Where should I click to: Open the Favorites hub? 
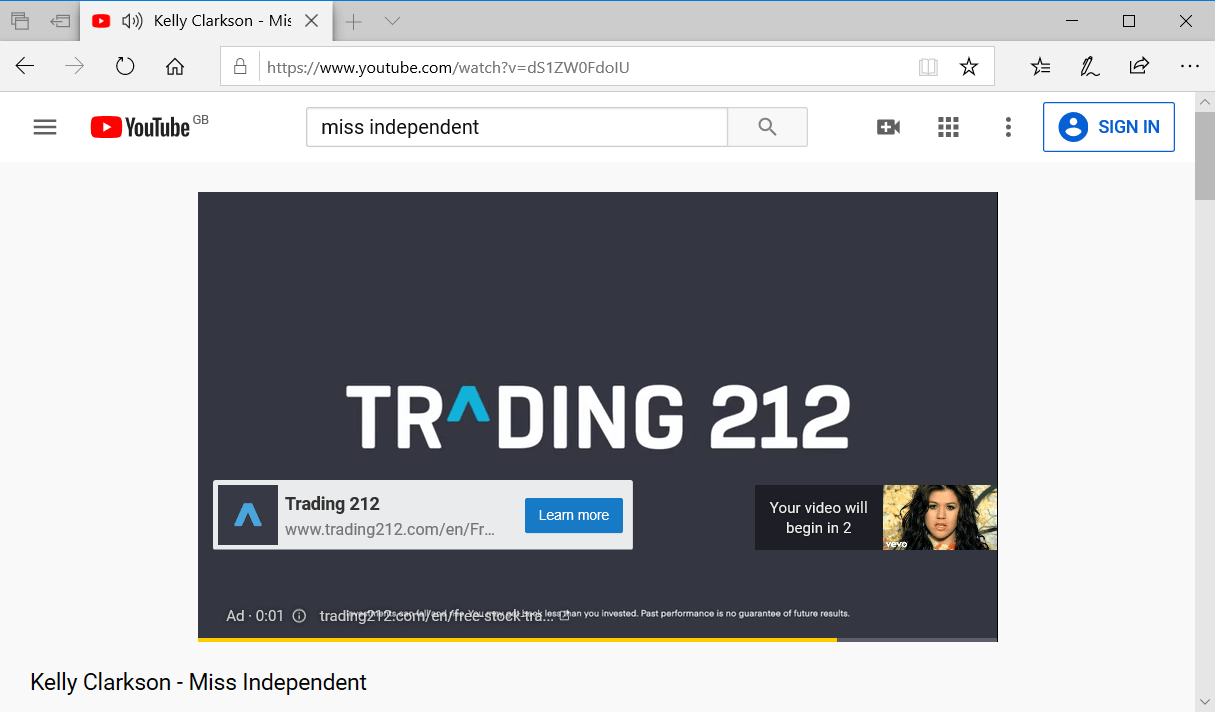(1041, 67)
